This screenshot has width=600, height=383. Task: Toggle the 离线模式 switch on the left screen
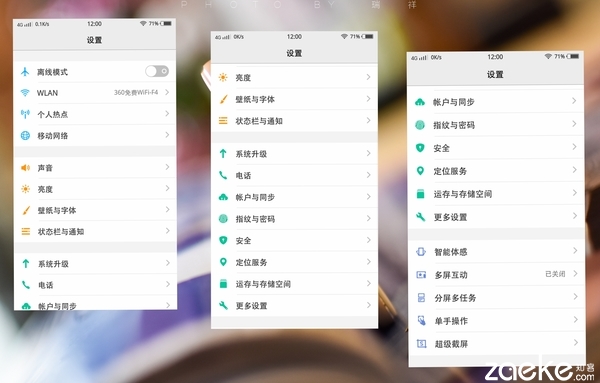(157, 71)
